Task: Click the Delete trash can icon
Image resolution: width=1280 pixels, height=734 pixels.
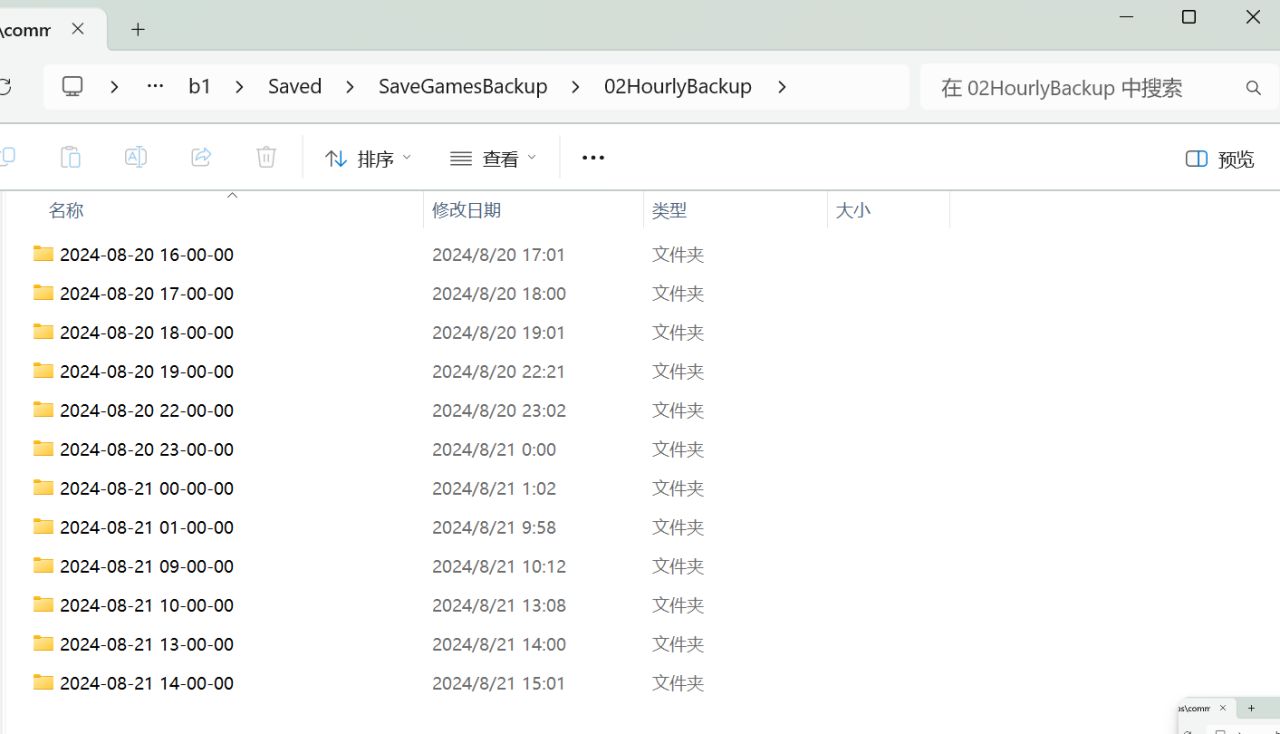Action: click(266, 157)
